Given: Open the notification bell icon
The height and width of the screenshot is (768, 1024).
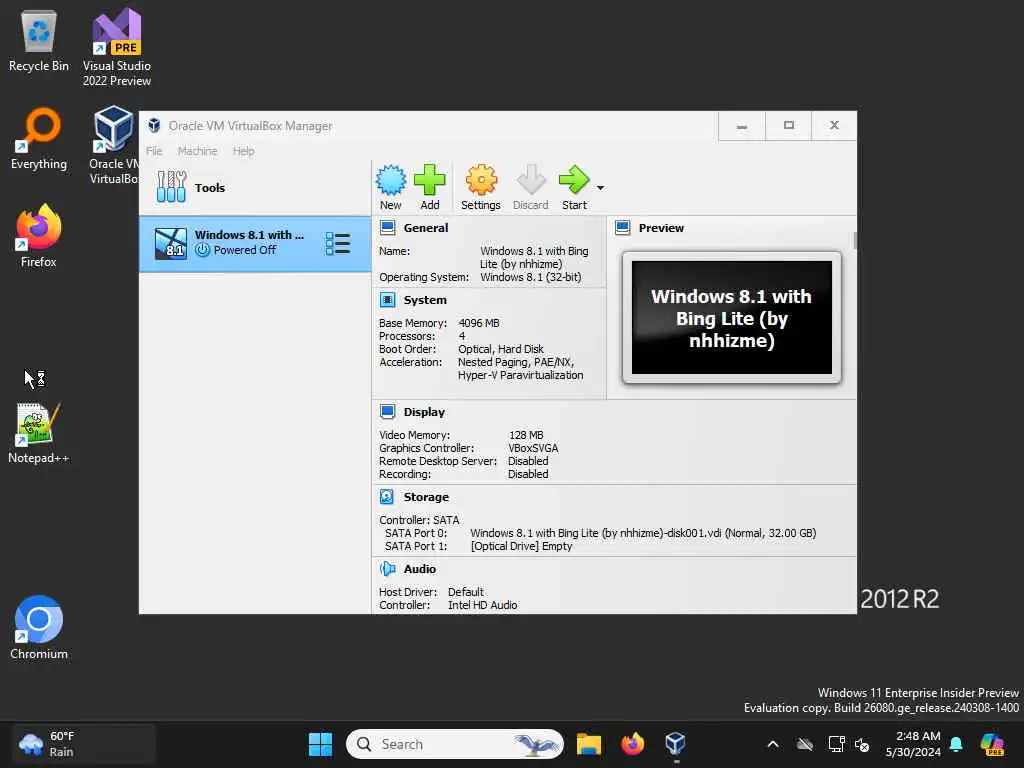Looking at the screenshot, I should (955, 744).
